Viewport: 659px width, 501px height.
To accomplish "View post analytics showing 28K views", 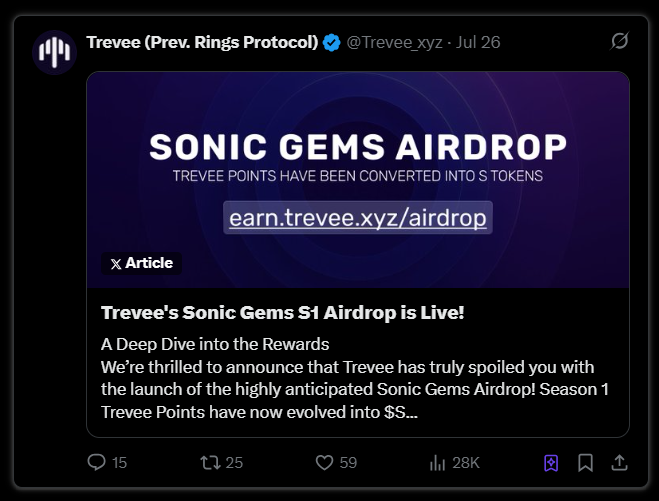I will (437, 462).
